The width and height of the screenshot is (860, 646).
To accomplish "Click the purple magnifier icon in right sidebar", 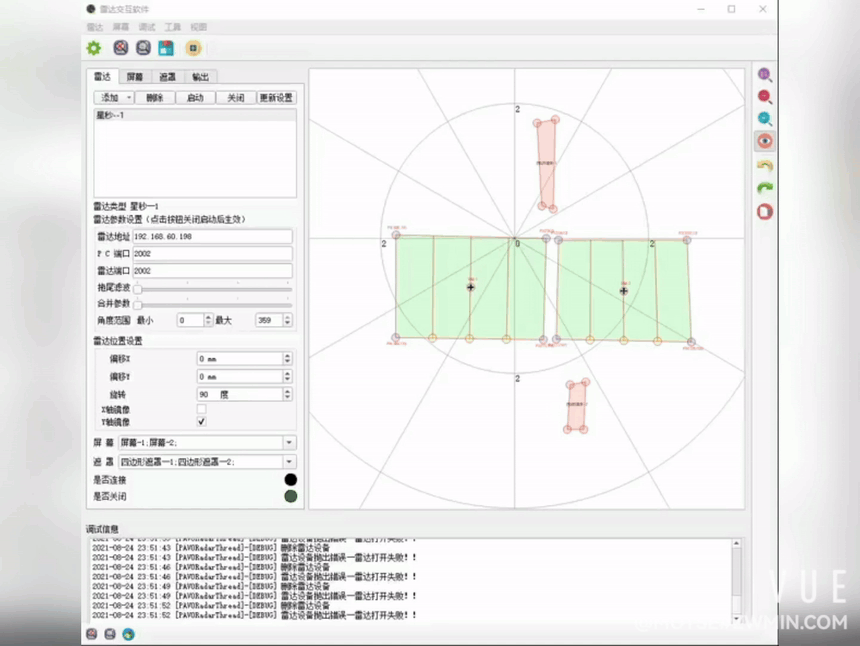I will [x=765, y=75].
